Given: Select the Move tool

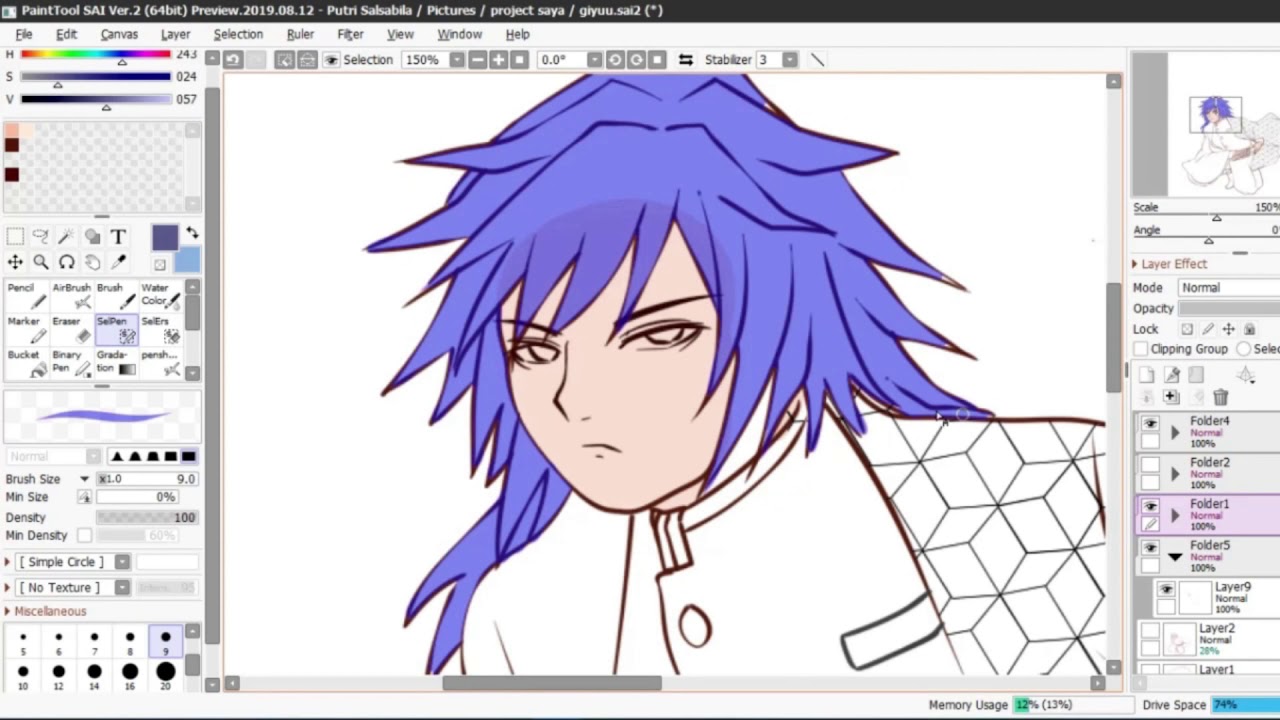Looking at the screenshot, I should (x=15, y=262).
